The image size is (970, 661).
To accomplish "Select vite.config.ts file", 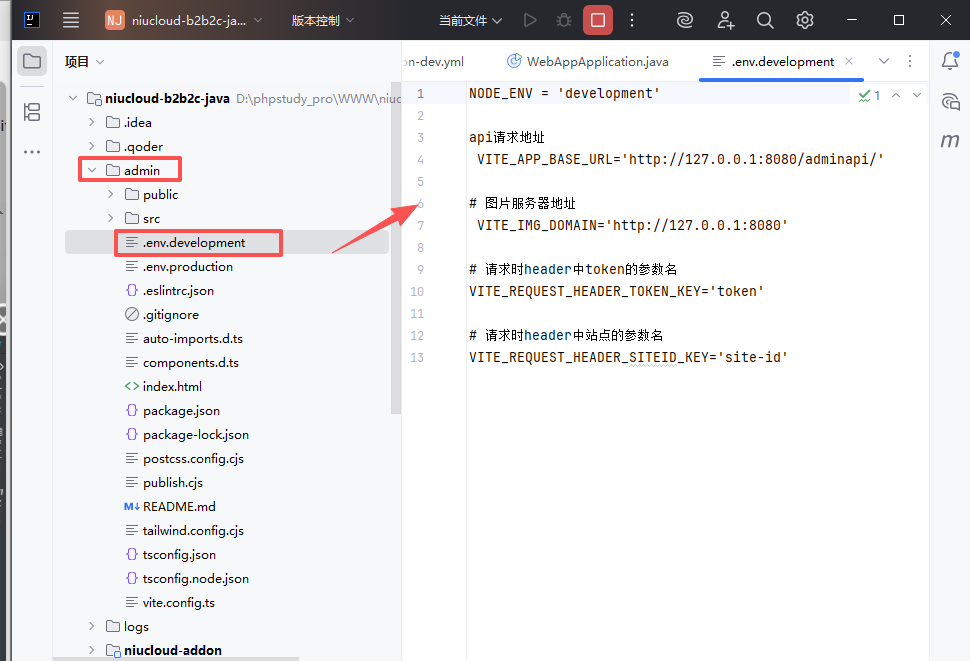I will 178,602.
